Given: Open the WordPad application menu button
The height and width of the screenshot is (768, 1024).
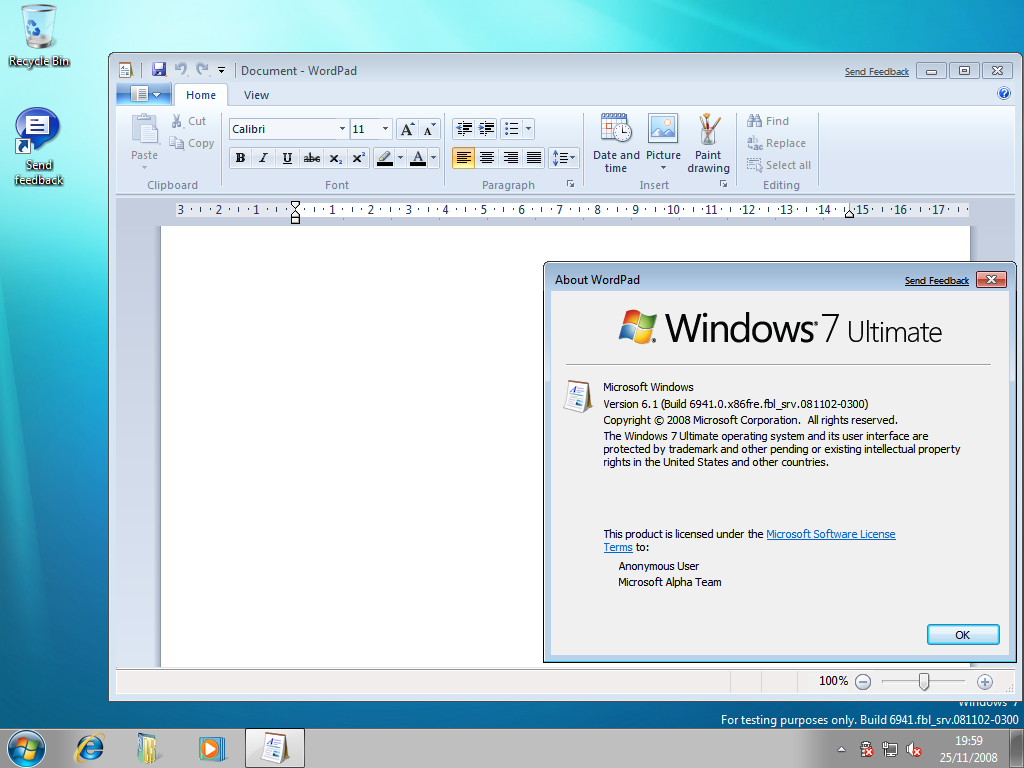Looking at the screenshot, I should (x=145, y=94).
